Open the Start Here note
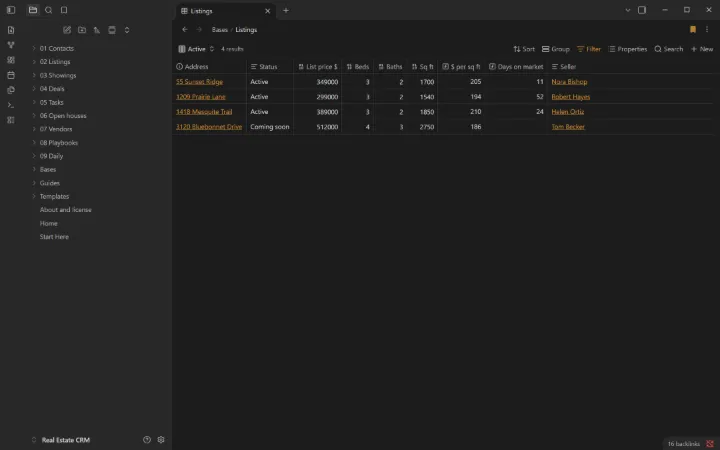The height and width of the screenshot is (450, 720). coord(54,236)
